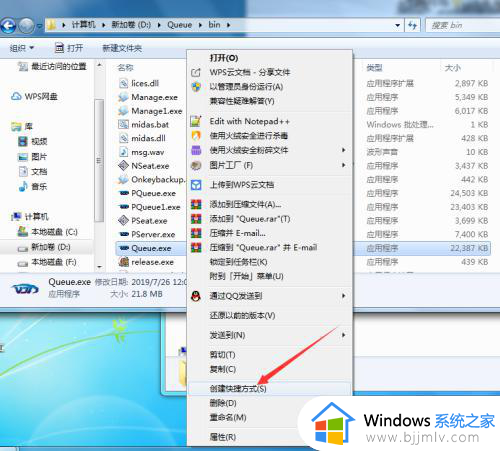Screen dimensions: 500x451
Task: Select 最近访问的位置 in navigation pane
Action: [x=53, y=67]
